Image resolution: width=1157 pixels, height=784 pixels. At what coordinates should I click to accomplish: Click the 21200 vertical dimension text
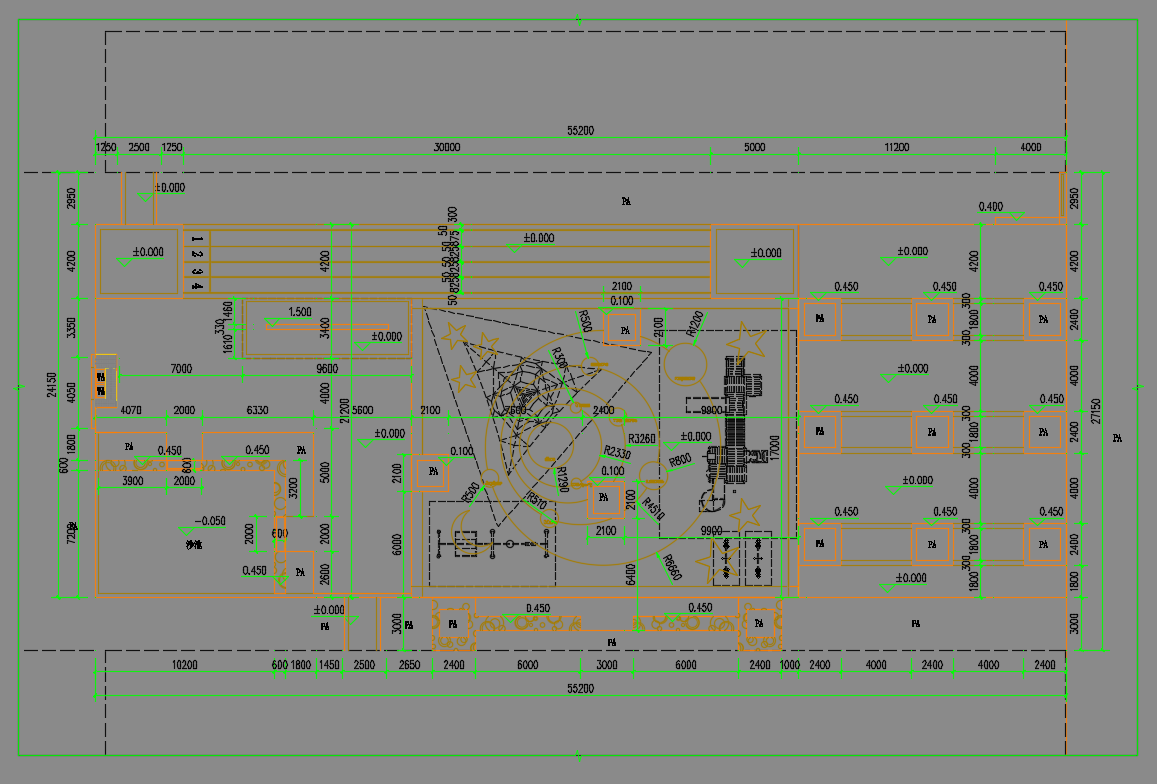coord(344,411)
